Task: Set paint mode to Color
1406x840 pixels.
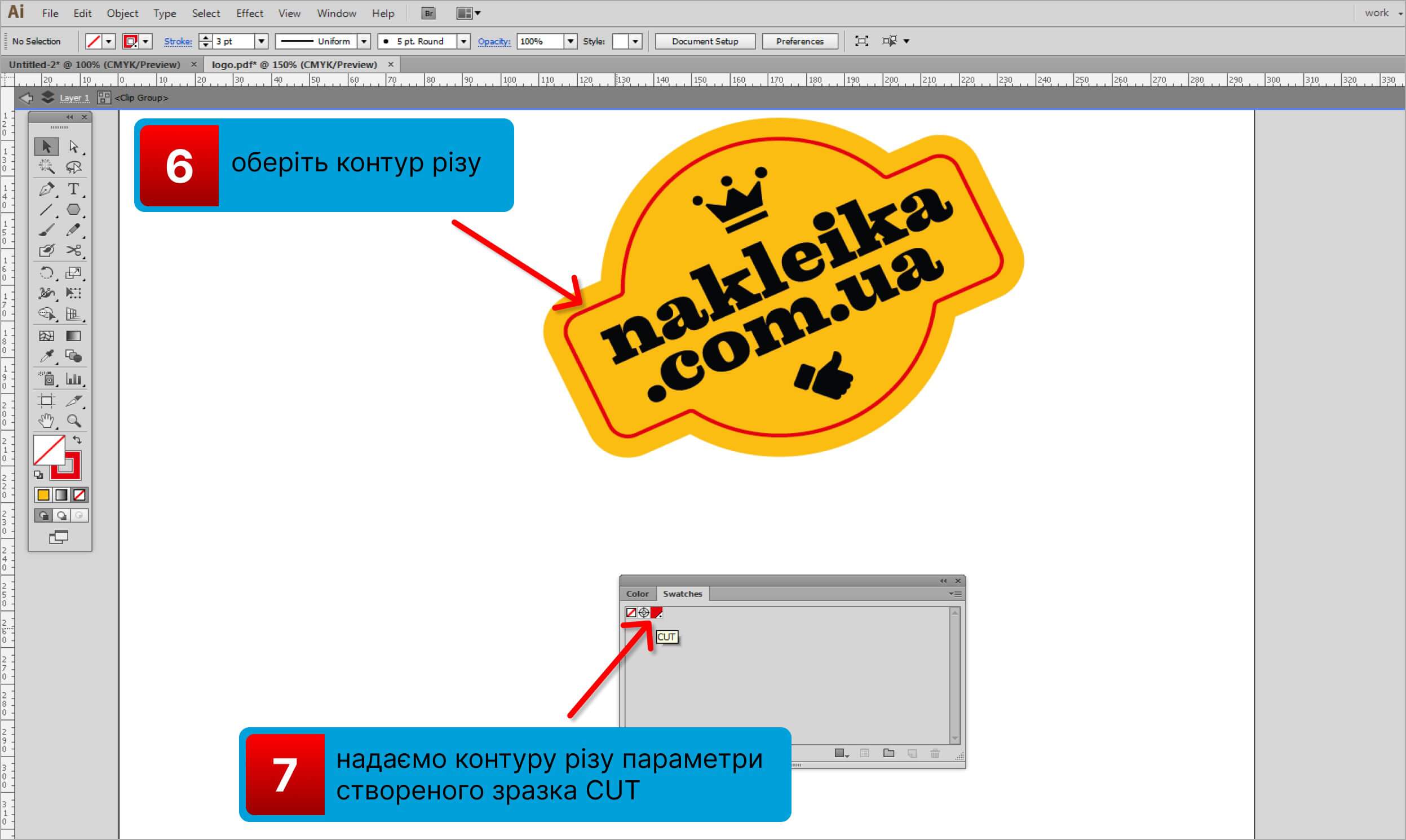Action: pyautogui.click(x=43, y=496)
